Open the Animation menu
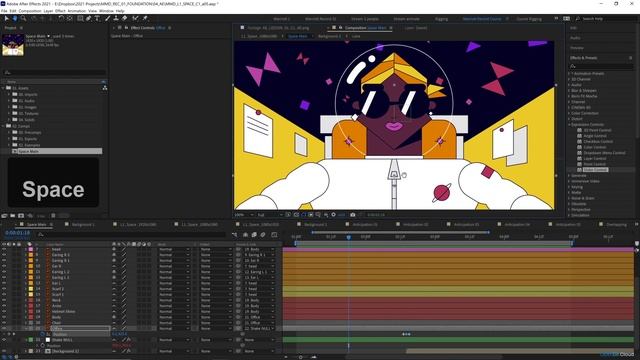The image size is (640, 360). point(76,11)
